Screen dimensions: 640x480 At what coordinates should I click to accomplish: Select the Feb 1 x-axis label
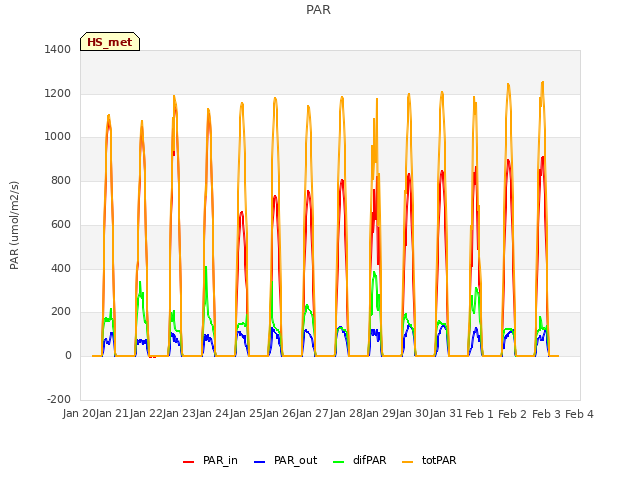pyautogui.click(x=479, y=414)
